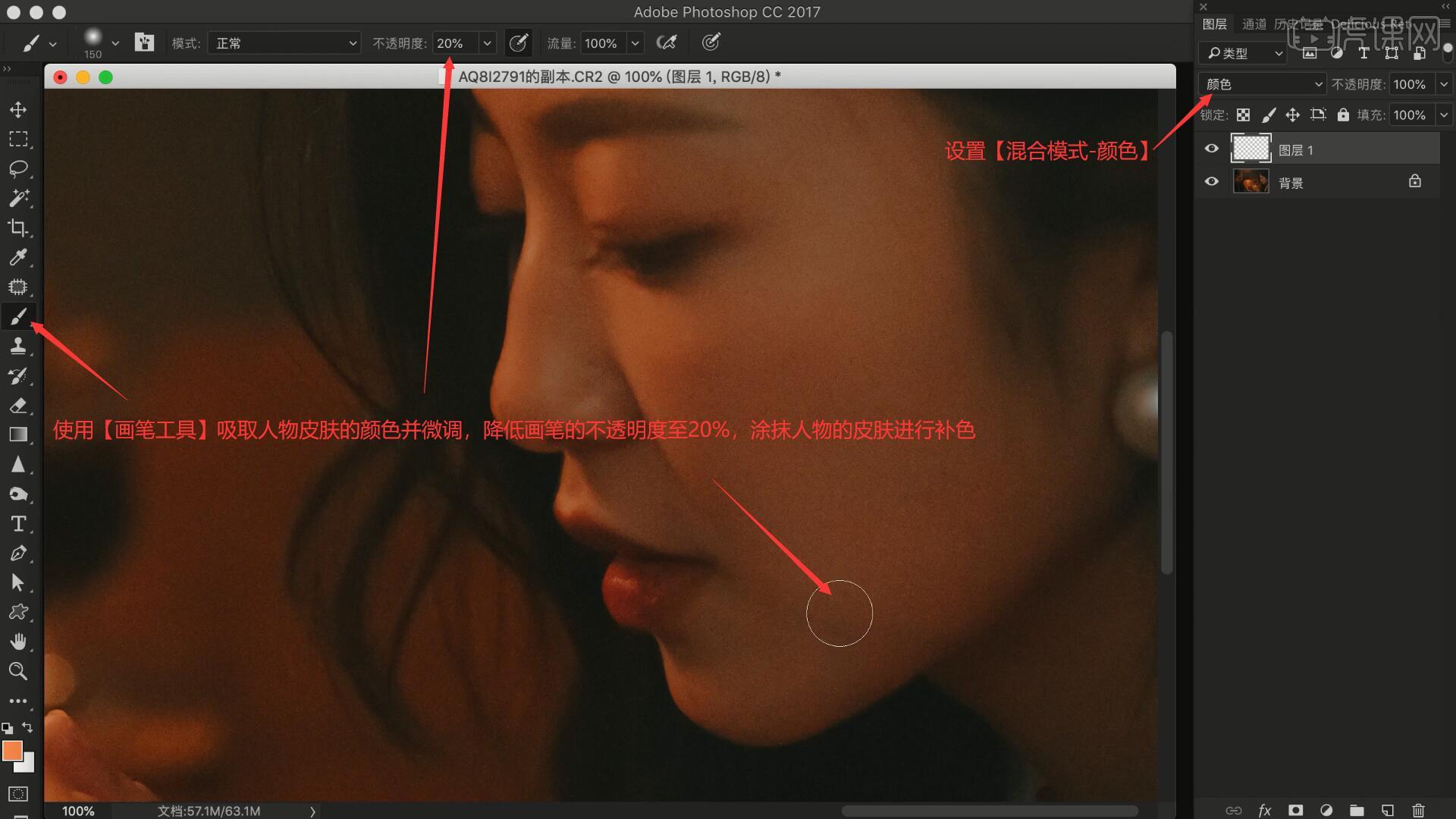Screen dimensions: 1456x819
Task: Select the Lasso tool
Action: click(18, 168)
